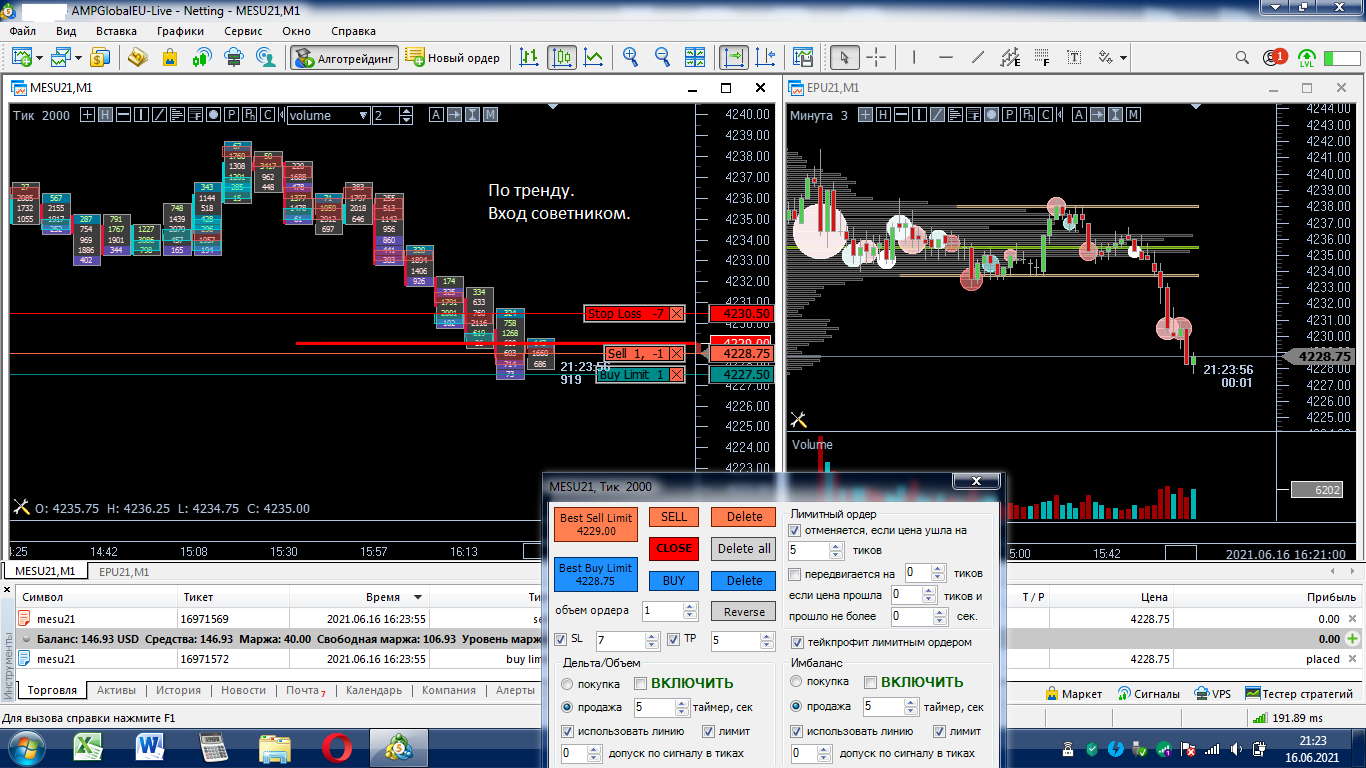The width and height of the screenshot is (1366, 768).
Task: Click the Тестер стратегий button
Action: [1299, 693]
